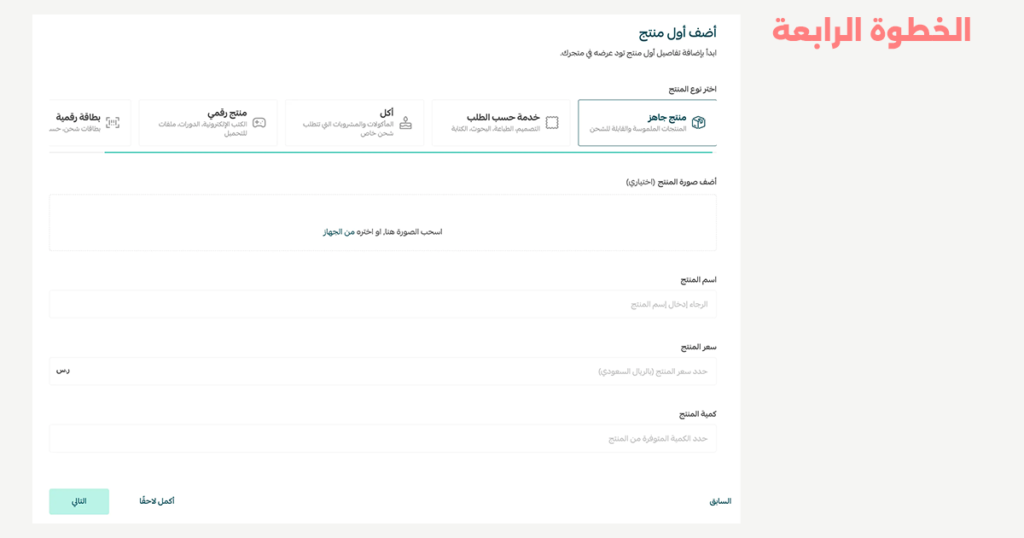Click the card icon for بطاقة رقمية

click(113, 122)
